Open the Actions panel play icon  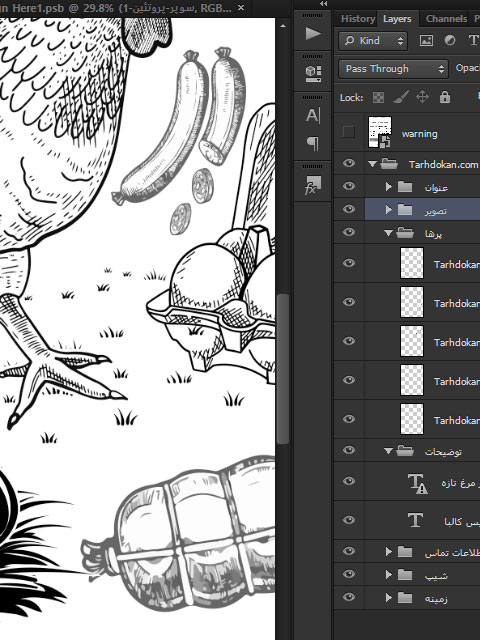click(313, 33)
